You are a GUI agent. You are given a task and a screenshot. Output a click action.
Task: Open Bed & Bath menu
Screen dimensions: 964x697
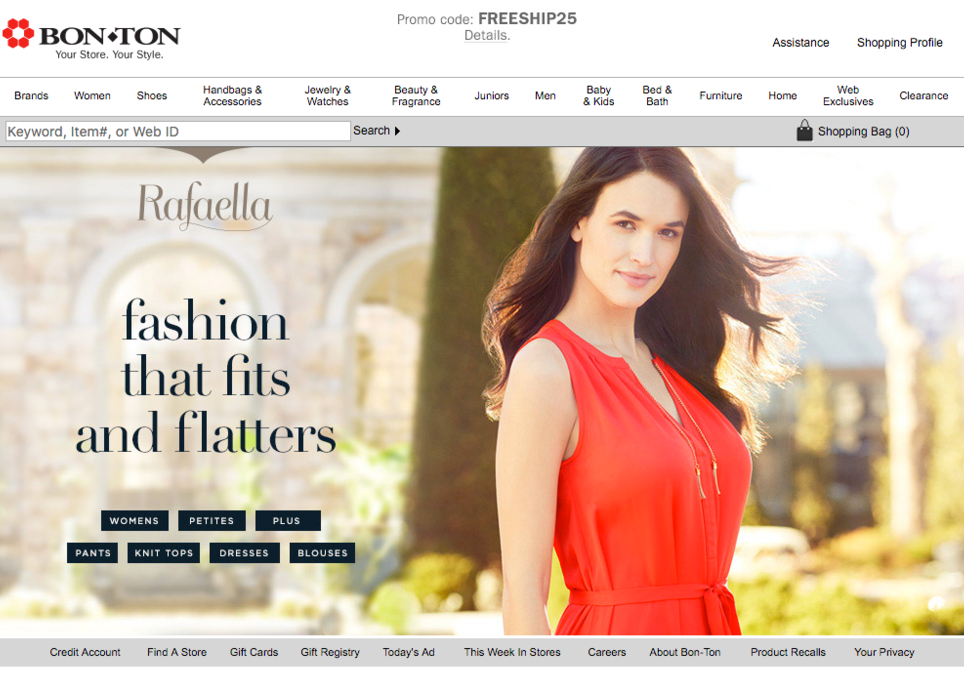point(657,95)
